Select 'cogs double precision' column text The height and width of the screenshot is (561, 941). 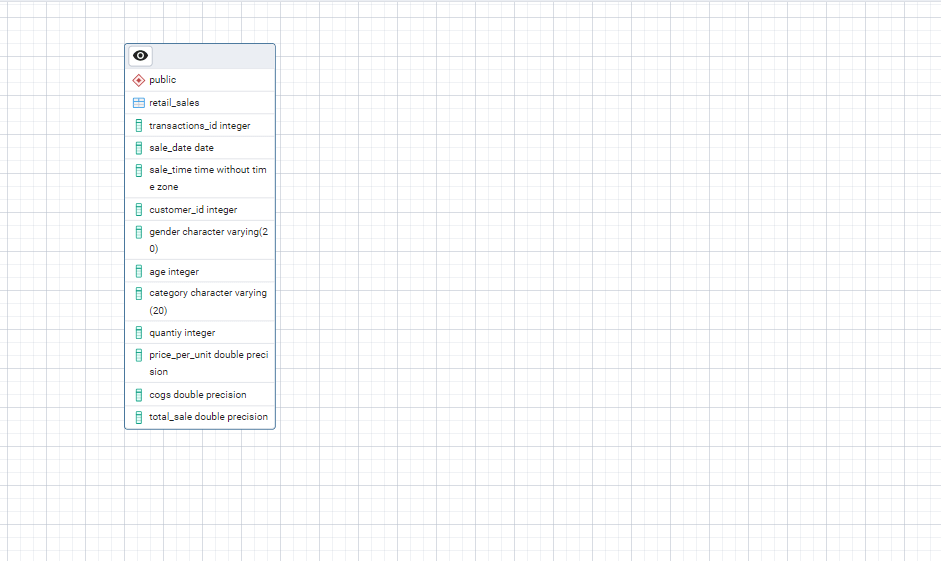(197, 394)
